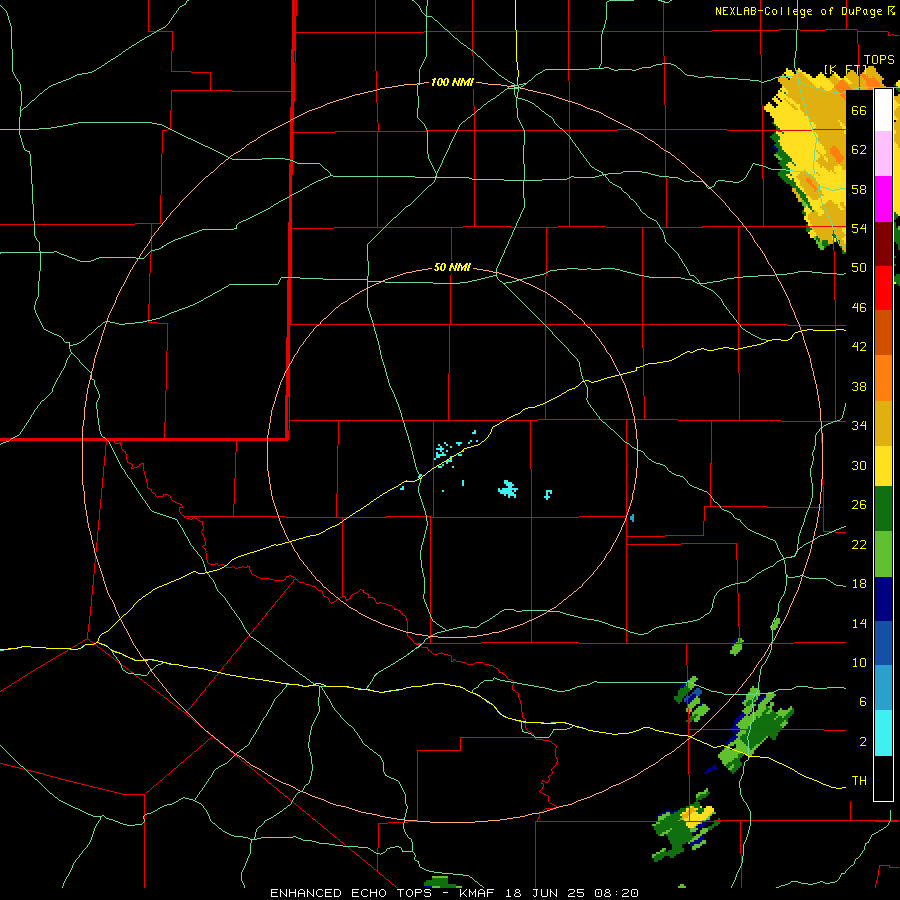Screen dimensions: 900x900
Task: Click the legend value 46
Action: tap(859, 308)
